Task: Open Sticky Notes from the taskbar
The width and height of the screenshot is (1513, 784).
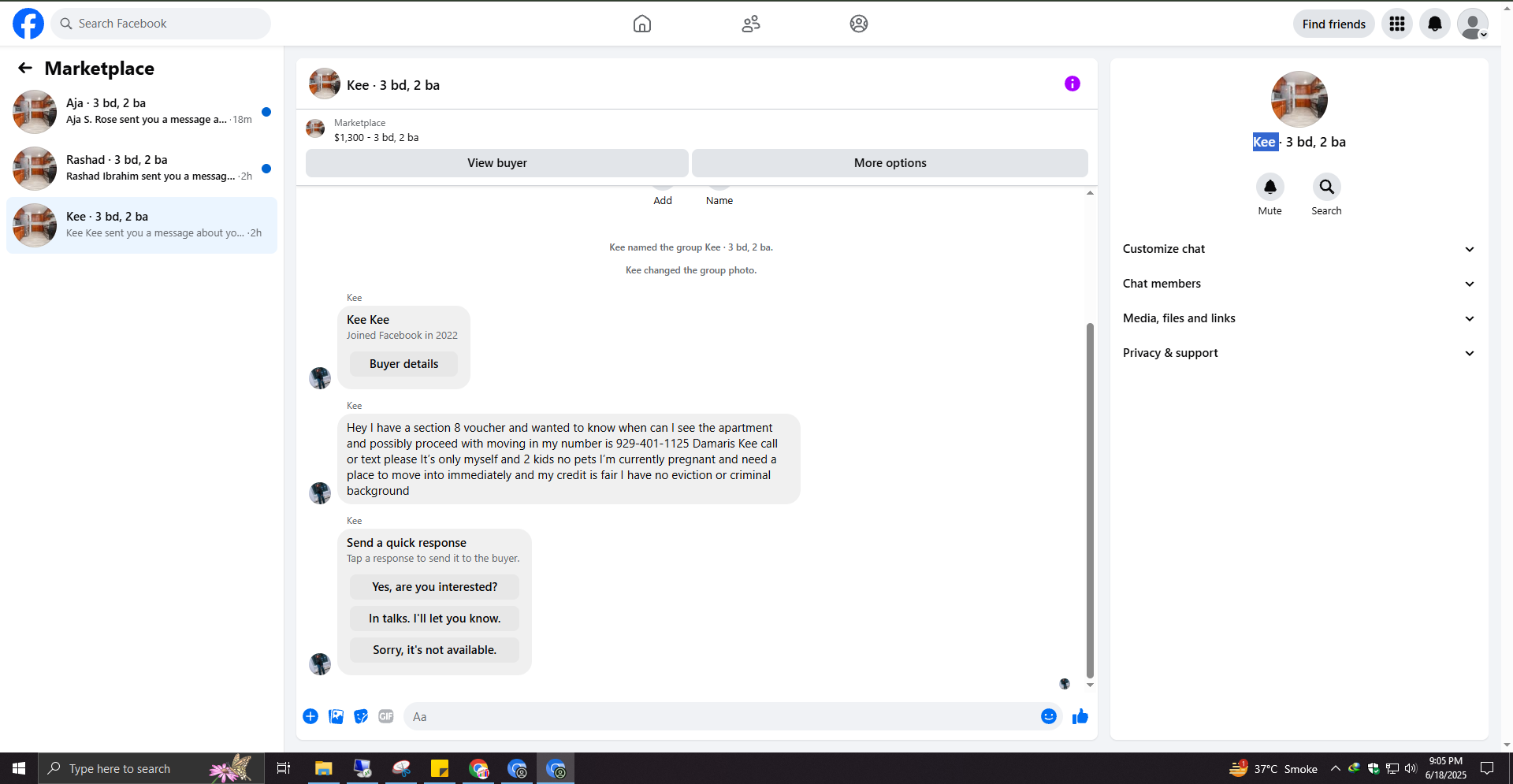Action: pyautogui.click(x=440, y=768)
